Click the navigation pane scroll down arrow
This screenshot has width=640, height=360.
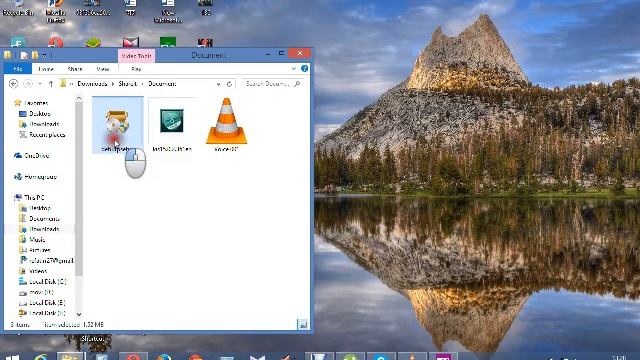(79, 314)
